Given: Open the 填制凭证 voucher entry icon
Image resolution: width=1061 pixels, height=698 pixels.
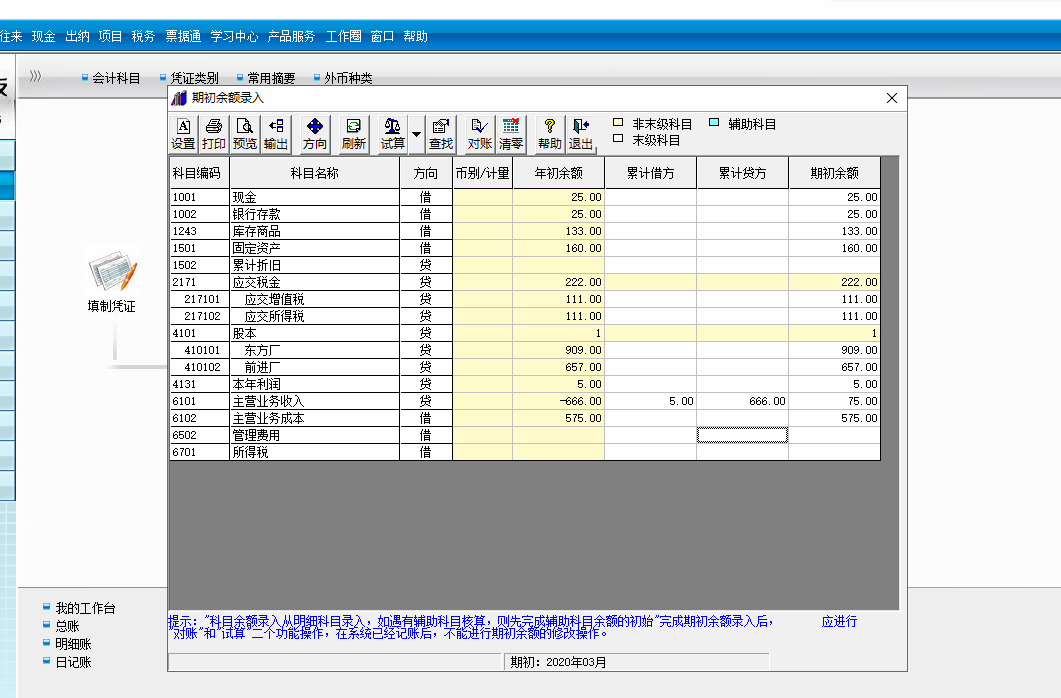Looking at the screenshot, I should click(x=112, y=281).
